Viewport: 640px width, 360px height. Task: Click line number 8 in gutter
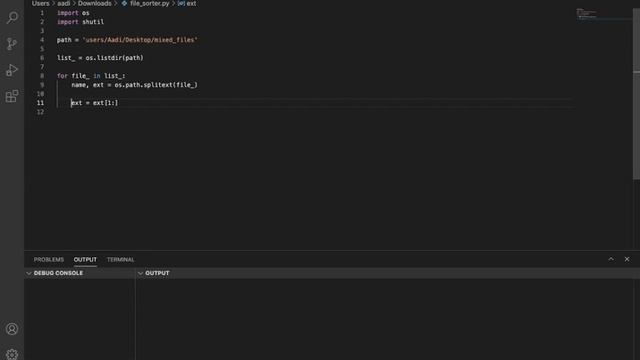point(42,76)
